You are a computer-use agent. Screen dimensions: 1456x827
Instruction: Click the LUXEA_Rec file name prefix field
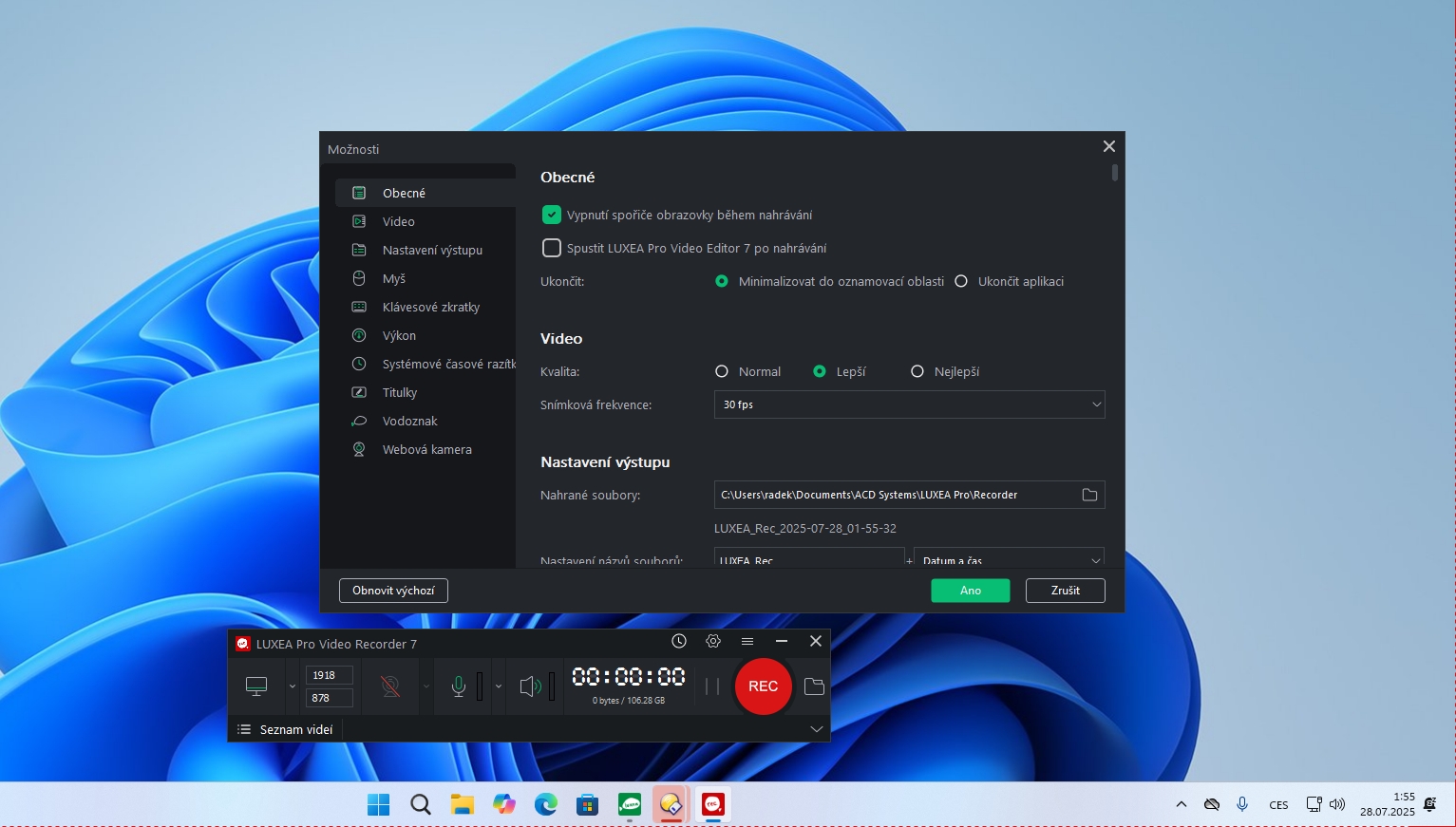(x=809, y=557)
